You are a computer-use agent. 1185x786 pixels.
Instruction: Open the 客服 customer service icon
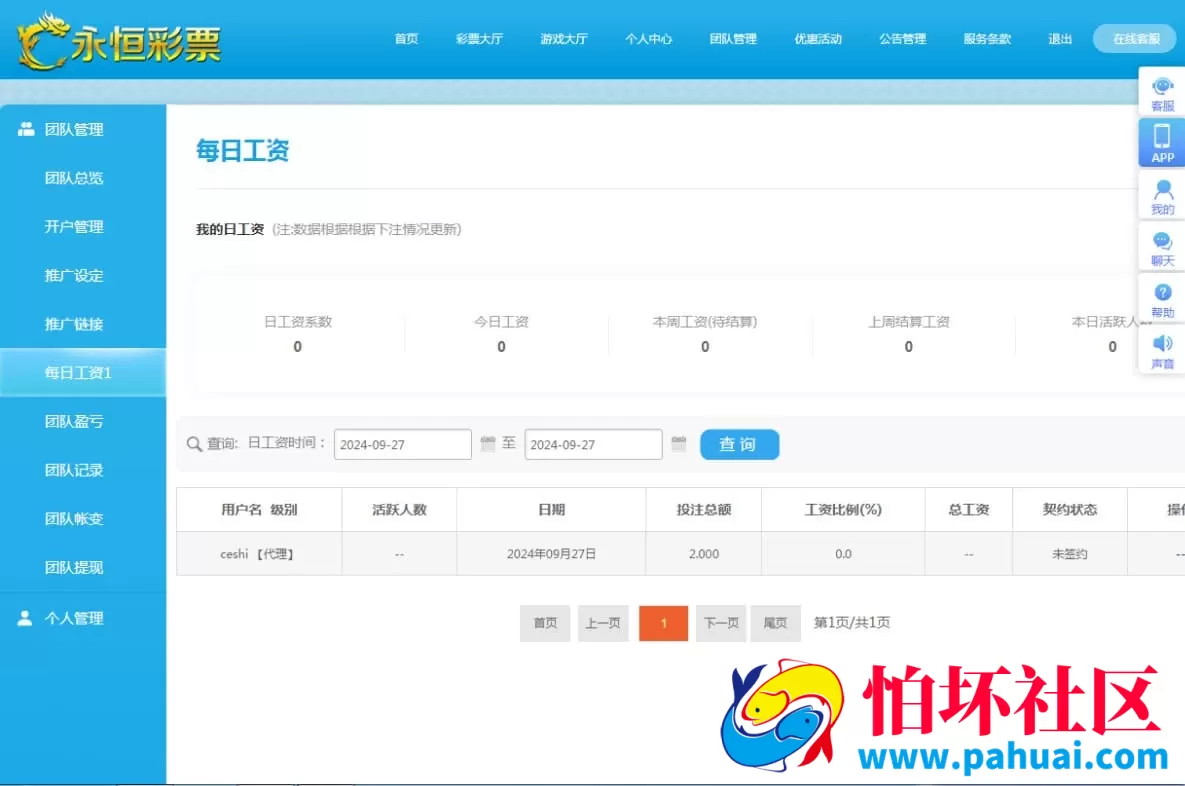1161,91
